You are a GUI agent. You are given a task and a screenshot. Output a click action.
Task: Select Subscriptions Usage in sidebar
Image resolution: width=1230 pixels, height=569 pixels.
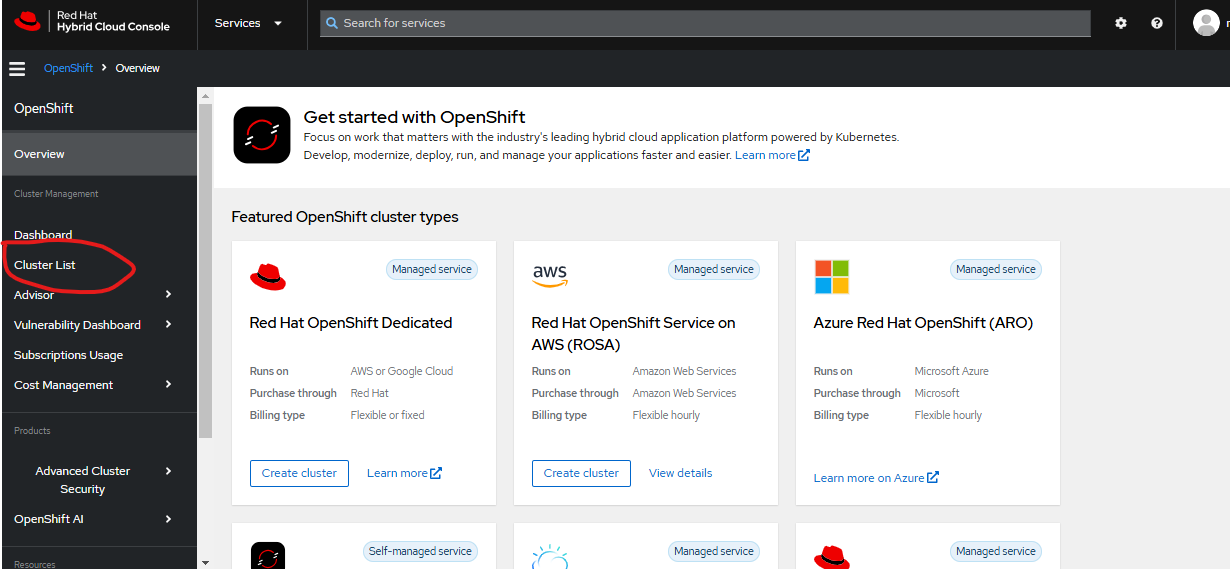69,355
